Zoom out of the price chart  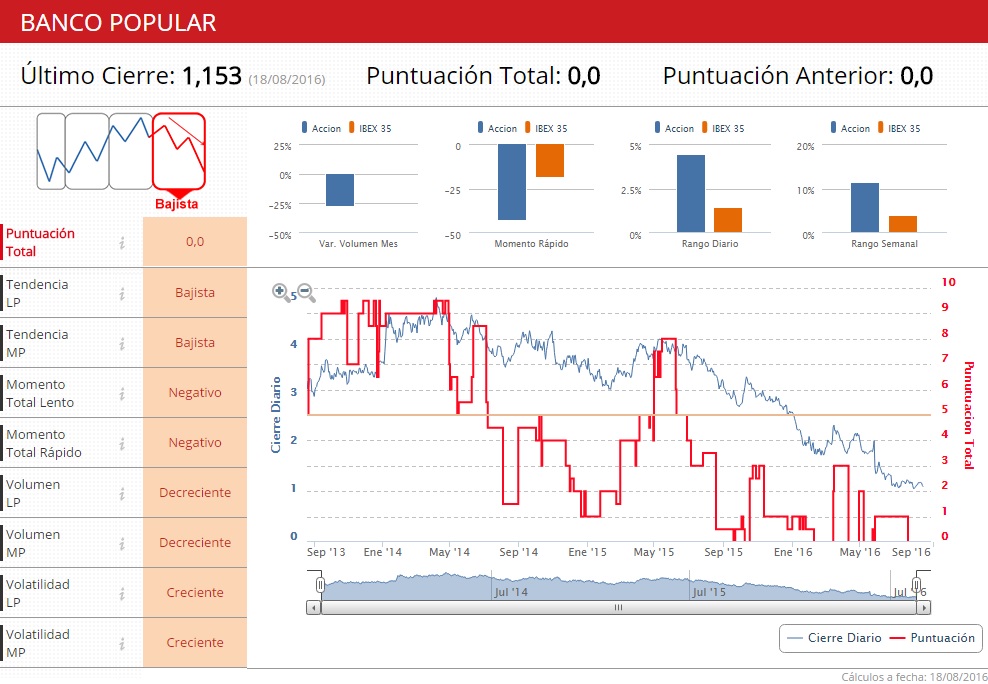pos(306,292)
